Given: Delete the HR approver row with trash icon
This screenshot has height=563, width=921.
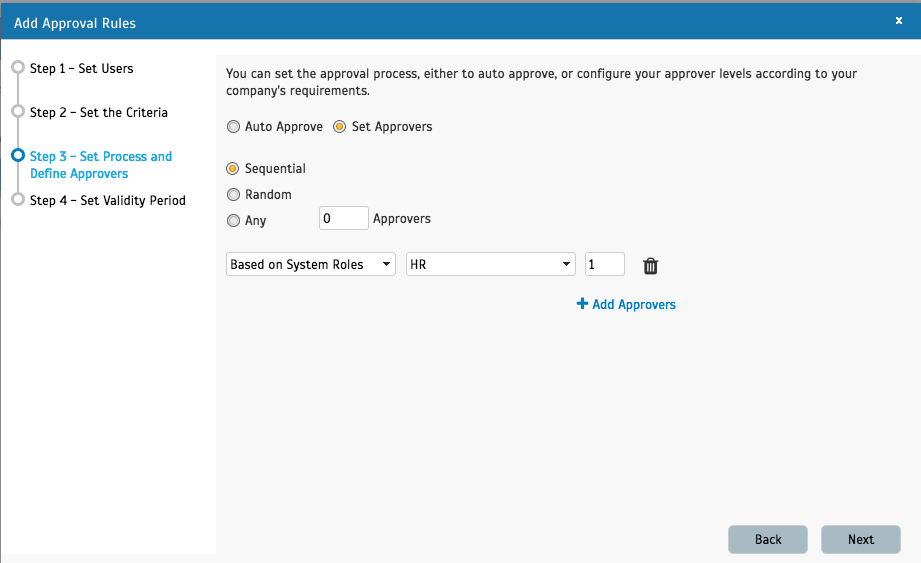Looking at the screenshot, I should (x=650, y=266).
